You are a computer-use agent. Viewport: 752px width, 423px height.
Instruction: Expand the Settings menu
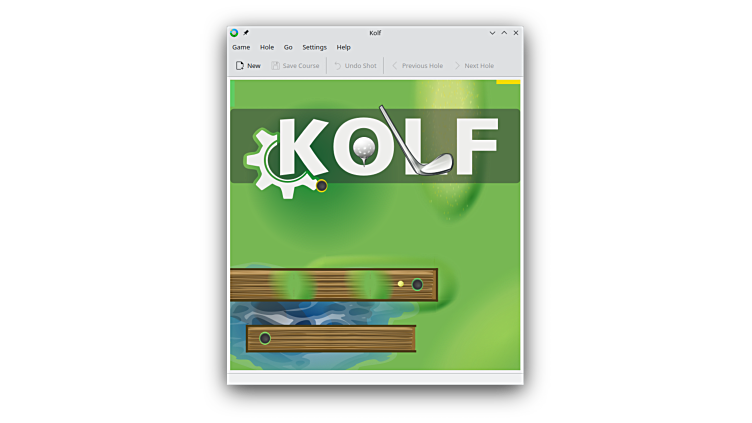(314, 47)
